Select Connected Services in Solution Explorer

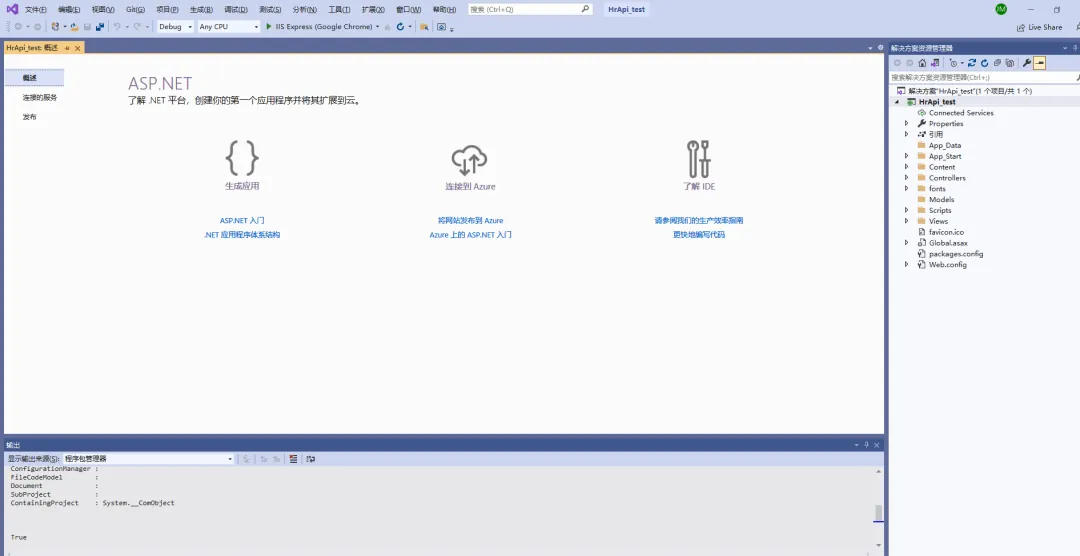point(961,113)
